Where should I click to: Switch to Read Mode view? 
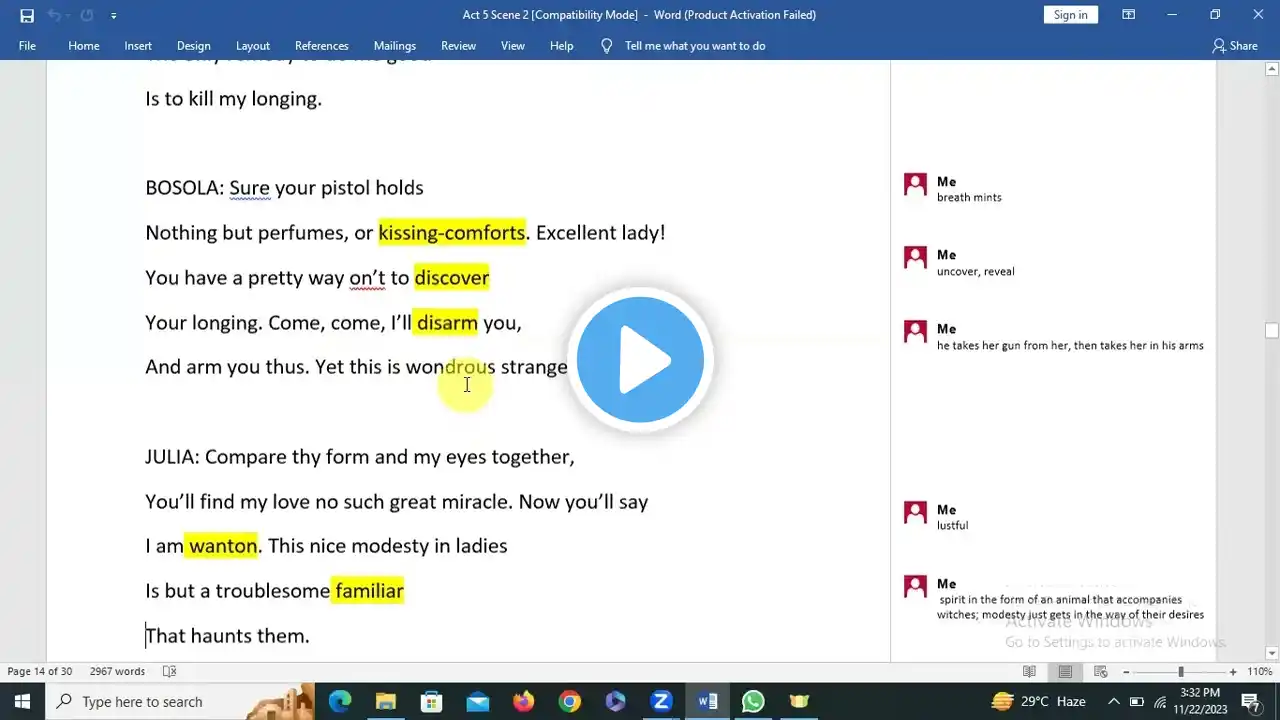click(1029, 672)
